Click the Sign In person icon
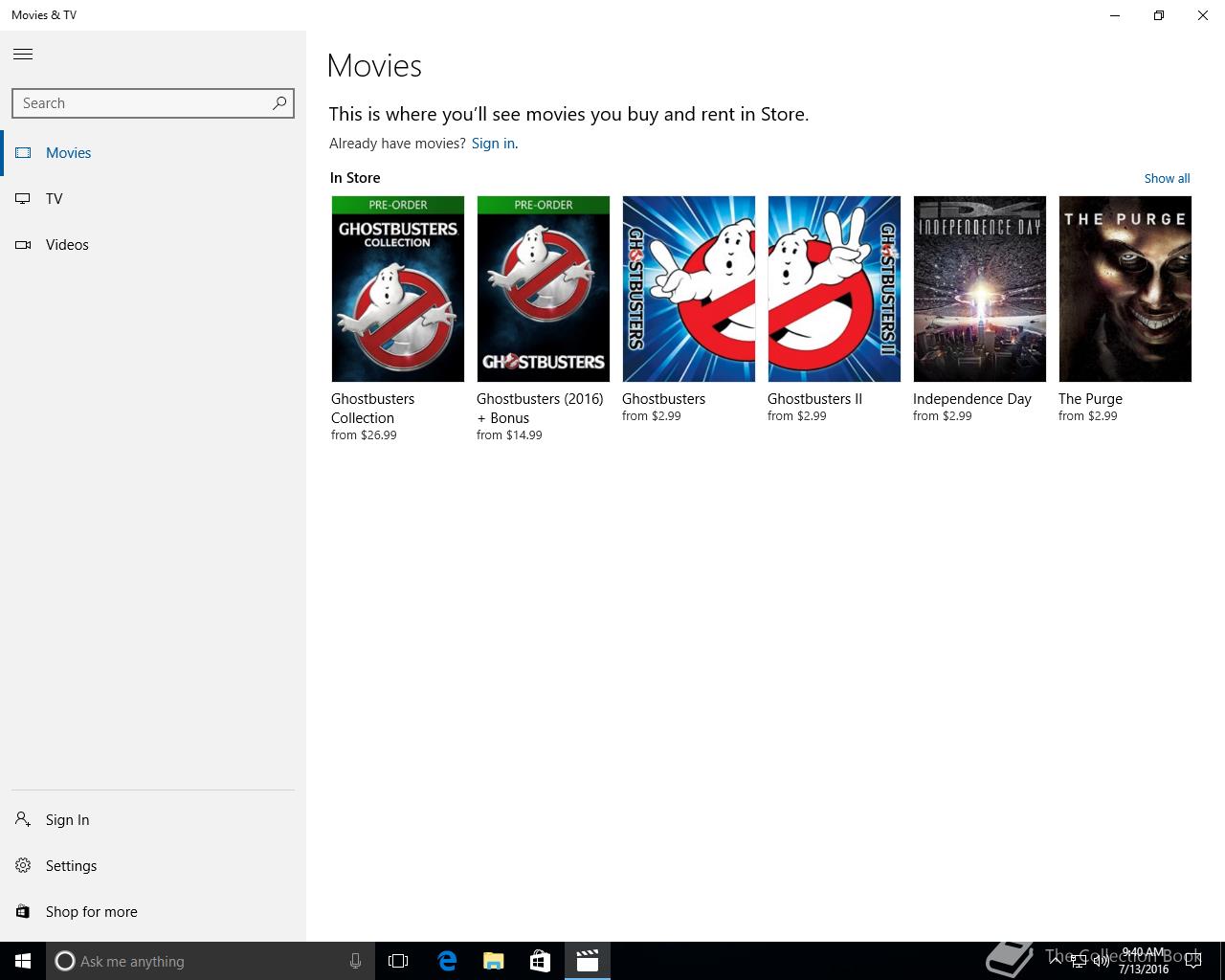The image size is (1225, 980). click(x=23, y=819)
